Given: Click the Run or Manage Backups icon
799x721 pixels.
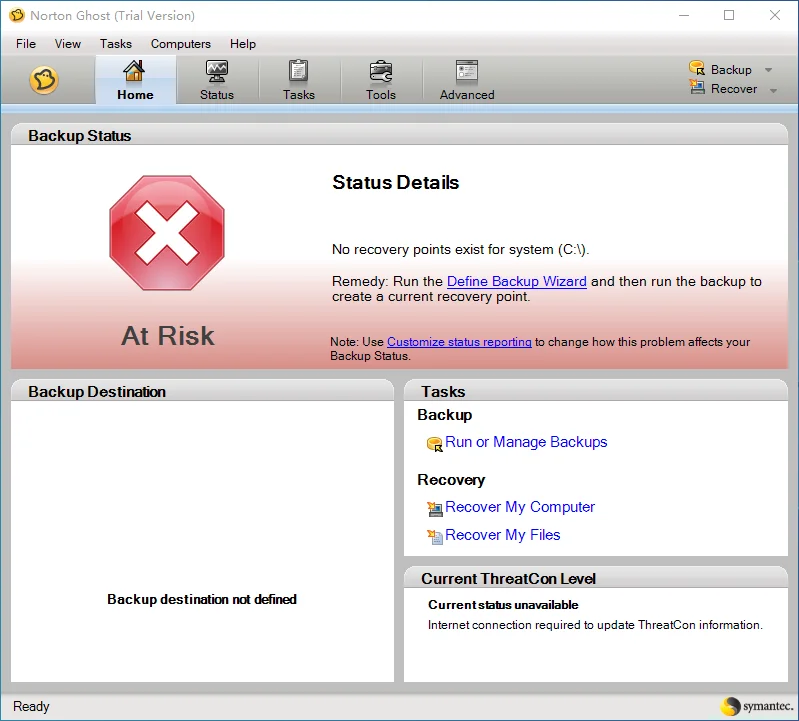Looking at the screenshot, I should [435, 444].
